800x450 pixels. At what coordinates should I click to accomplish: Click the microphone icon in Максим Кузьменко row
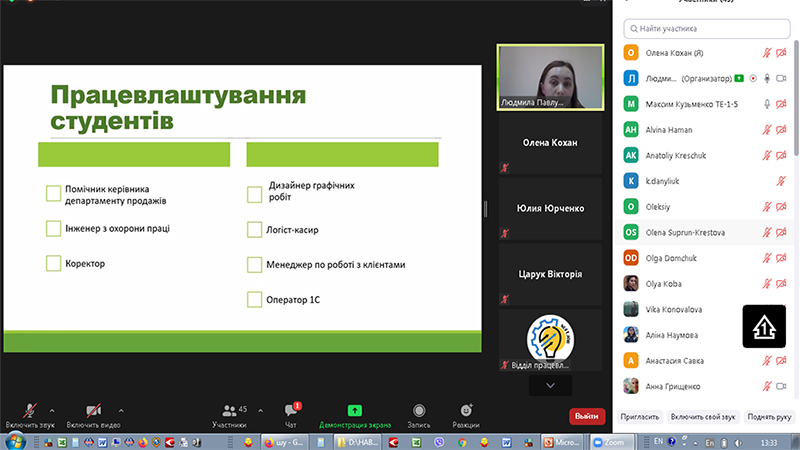pos(767,104)
